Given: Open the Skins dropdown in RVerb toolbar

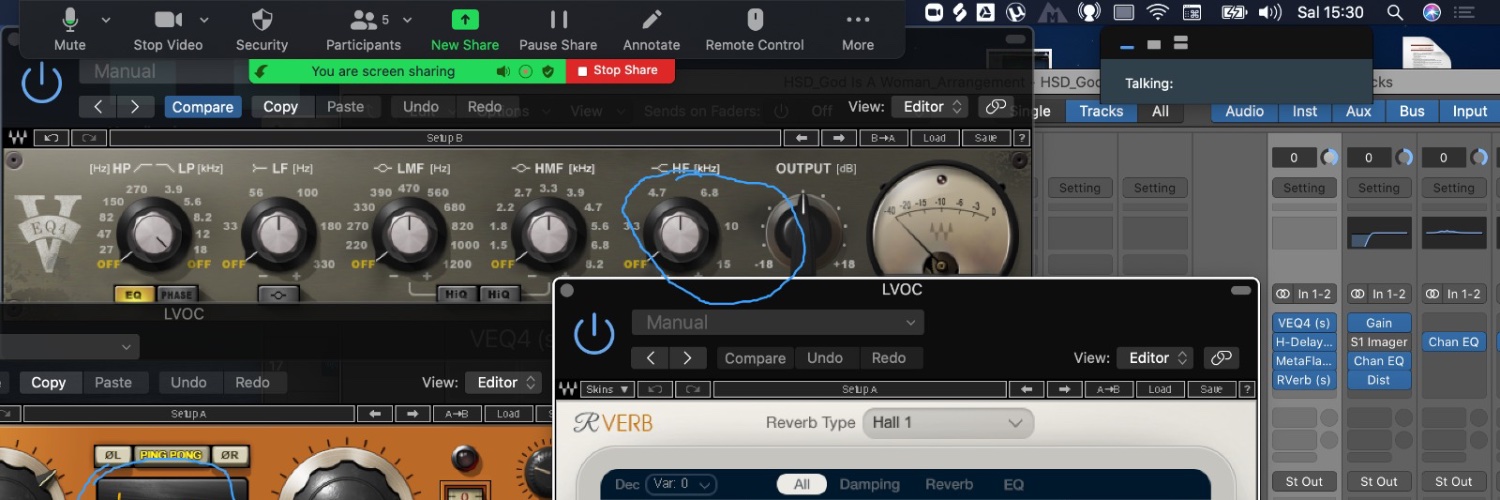Looking at the screenshot, I should tap(608, 389).
